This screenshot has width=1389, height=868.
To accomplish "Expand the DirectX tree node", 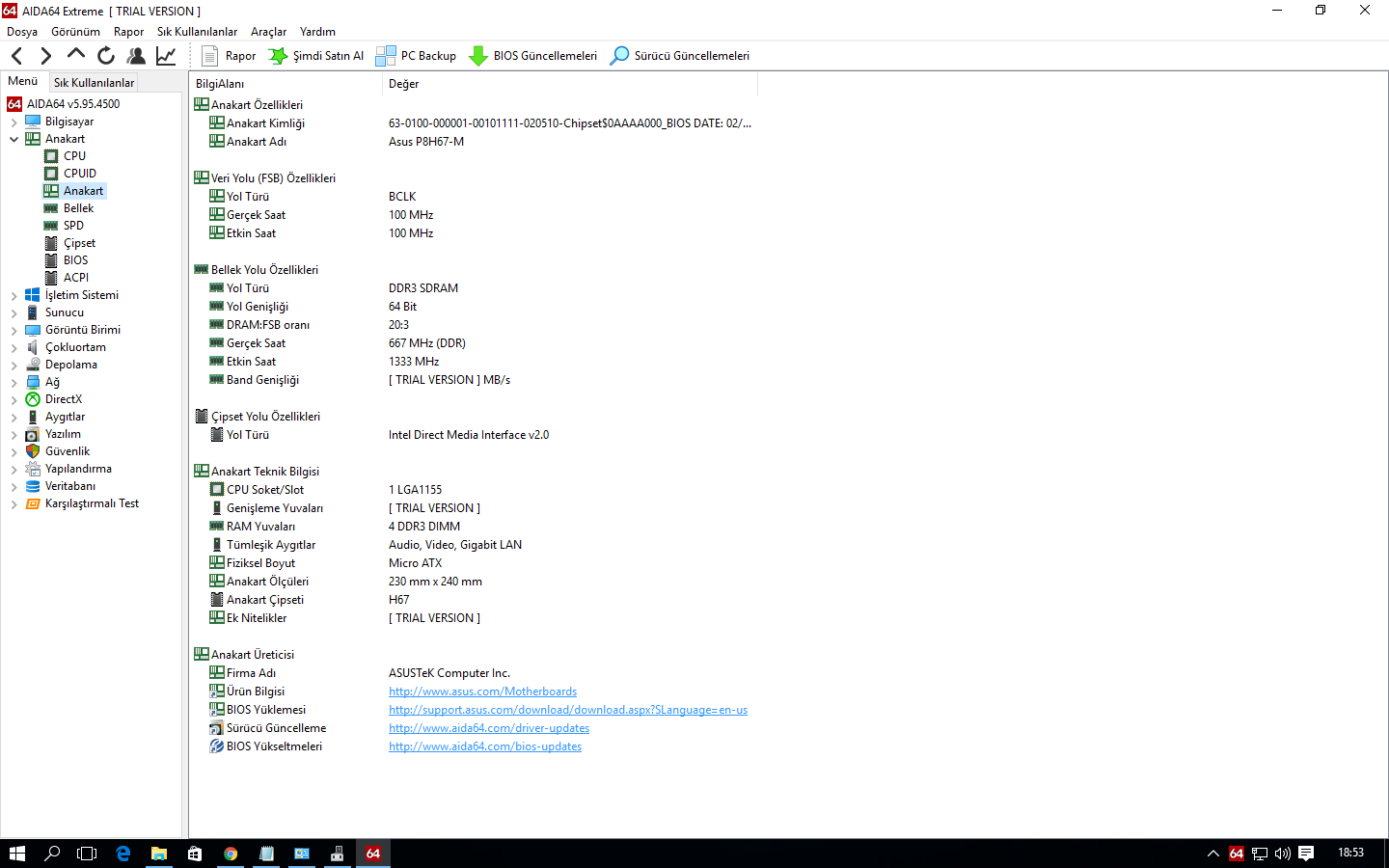I will 14,400.
